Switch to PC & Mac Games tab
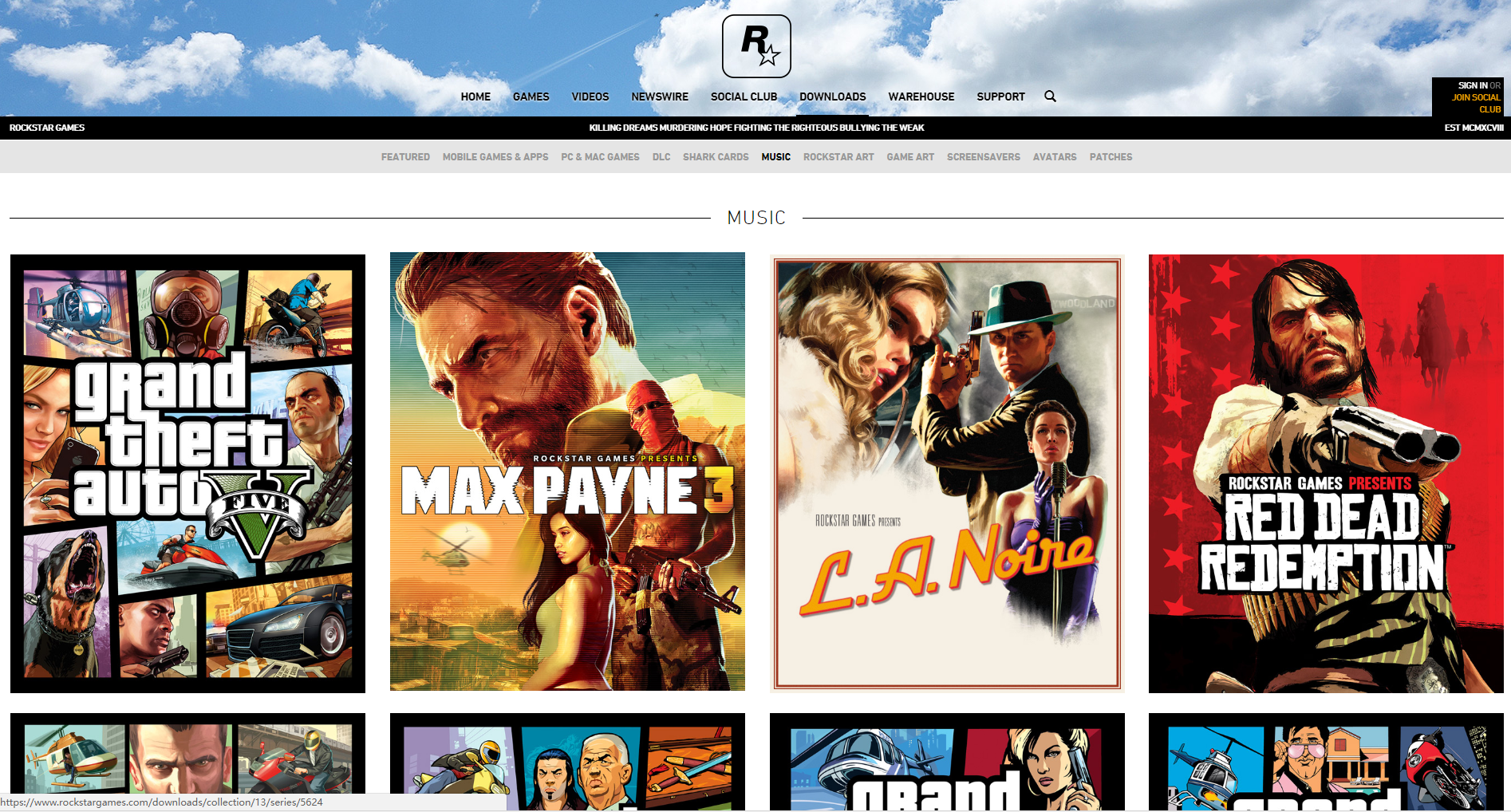The image size is (1511, 812). pos(600,157)
